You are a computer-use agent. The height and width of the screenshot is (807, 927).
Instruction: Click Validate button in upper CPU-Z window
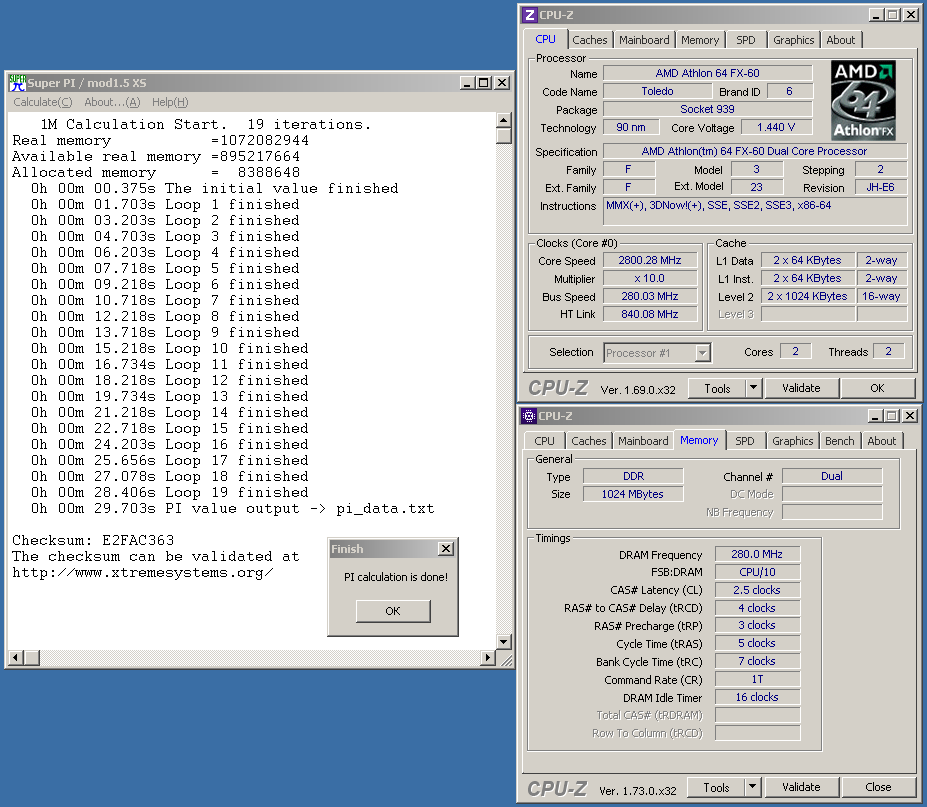(x=801, y=388)
